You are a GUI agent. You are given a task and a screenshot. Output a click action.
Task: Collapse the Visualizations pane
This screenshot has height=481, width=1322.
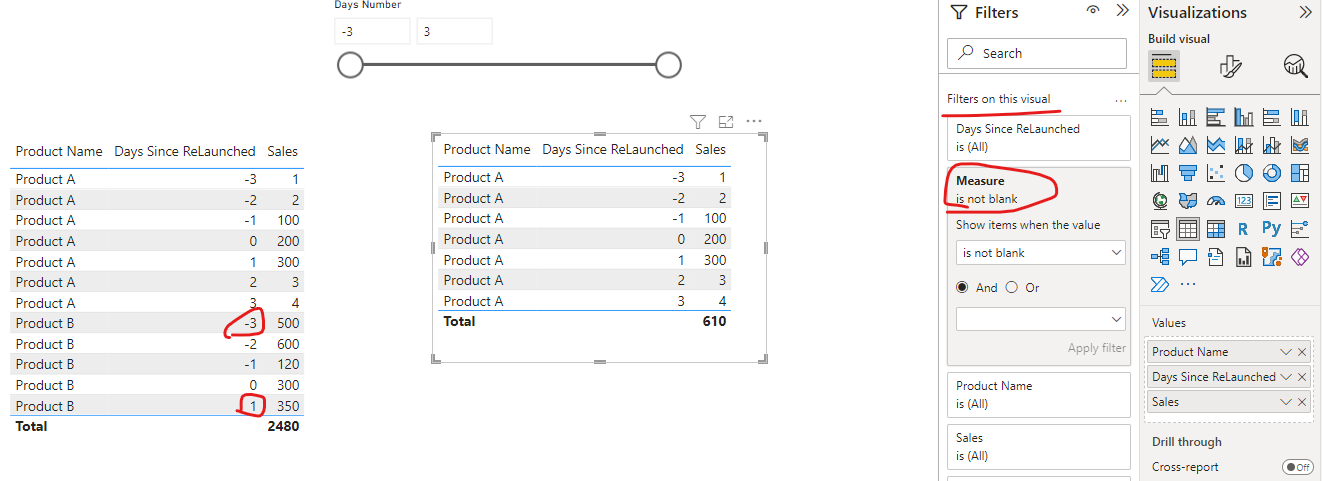[1305, 12]
